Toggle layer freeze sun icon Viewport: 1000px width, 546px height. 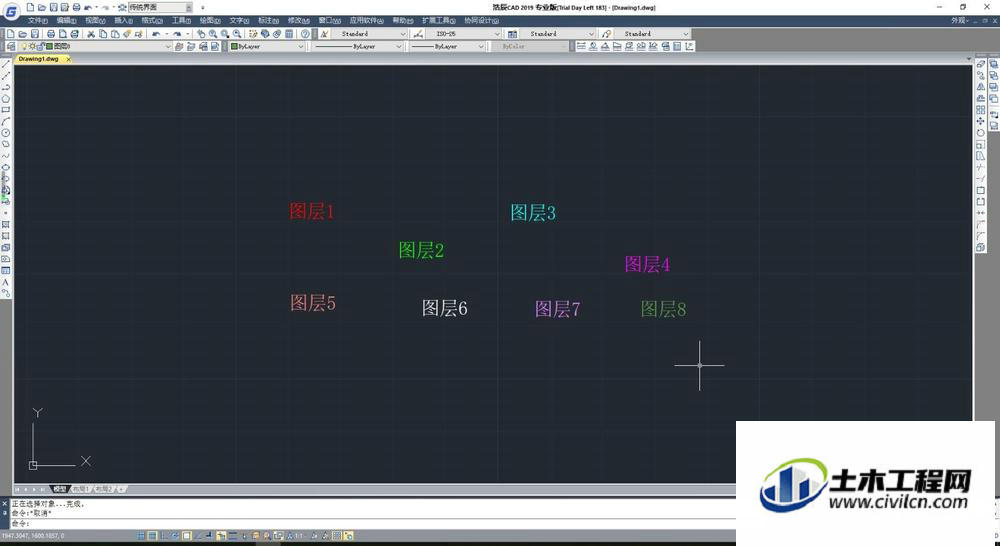pyautogui.click(x=32, y=47)
